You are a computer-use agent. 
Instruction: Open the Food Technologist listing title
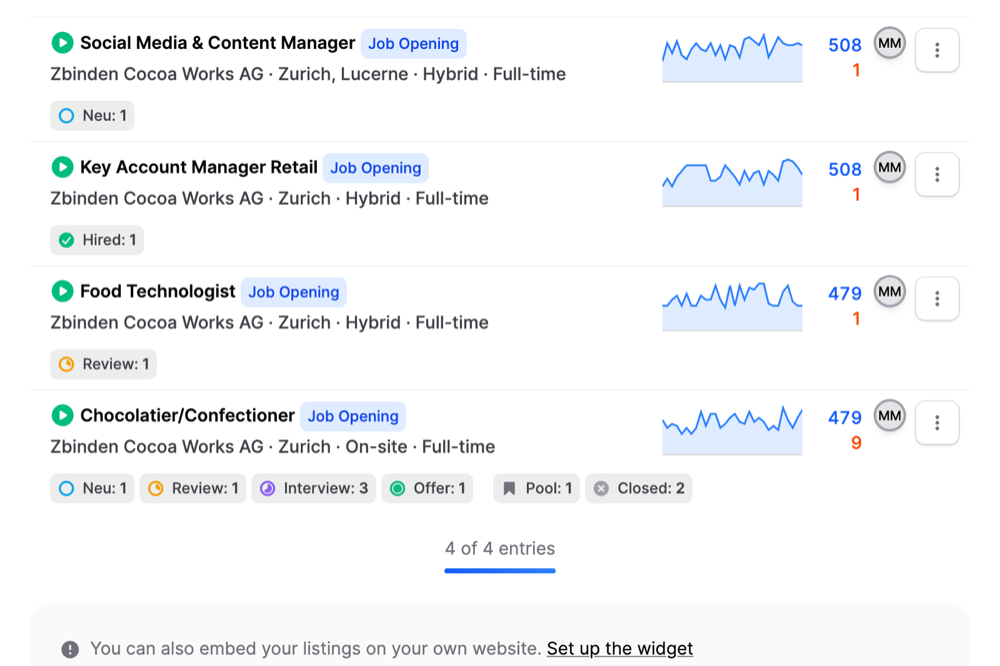(158, 292)
